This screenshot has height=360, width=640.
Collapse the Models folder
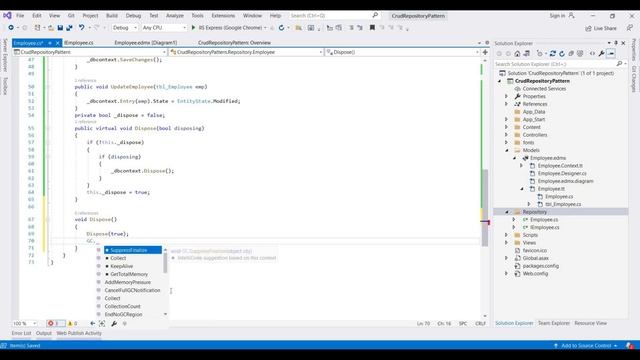[507, 150]
